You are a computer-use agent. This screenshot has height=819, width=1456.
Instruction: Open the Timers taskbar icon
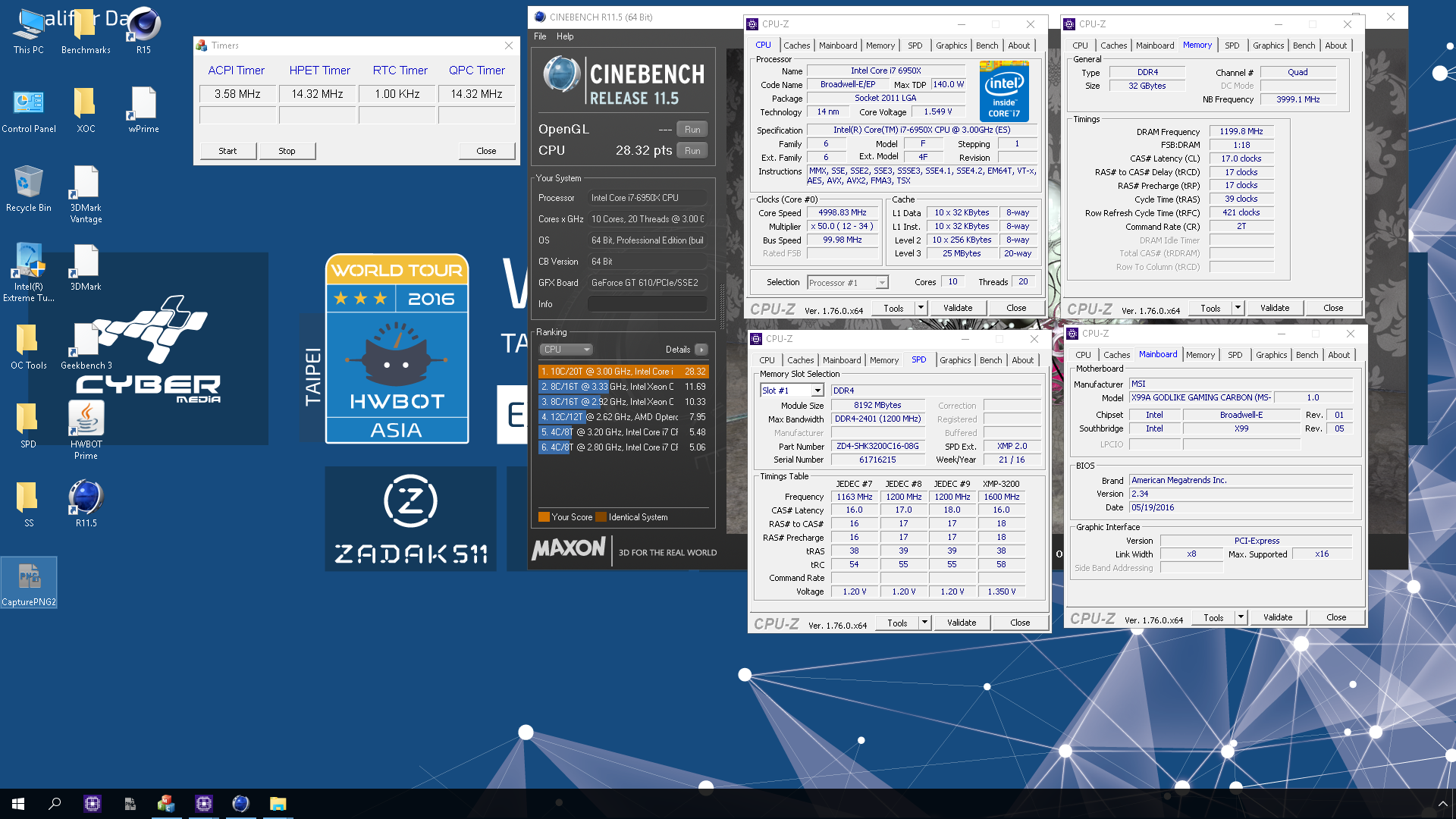[166, 803]
